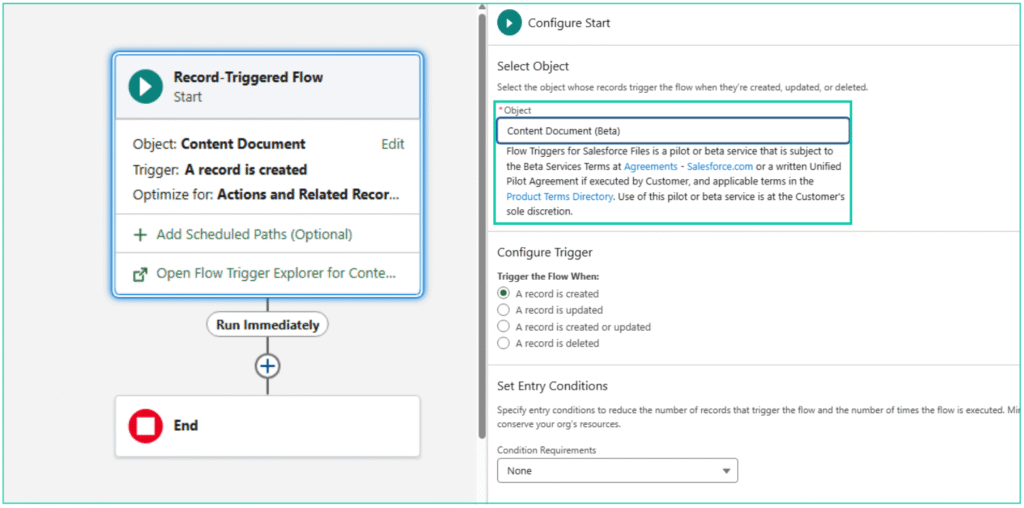Click the red End stop icon
Image resolution: width=1024 pixels, height=508 pixels.
coord(146,426)
